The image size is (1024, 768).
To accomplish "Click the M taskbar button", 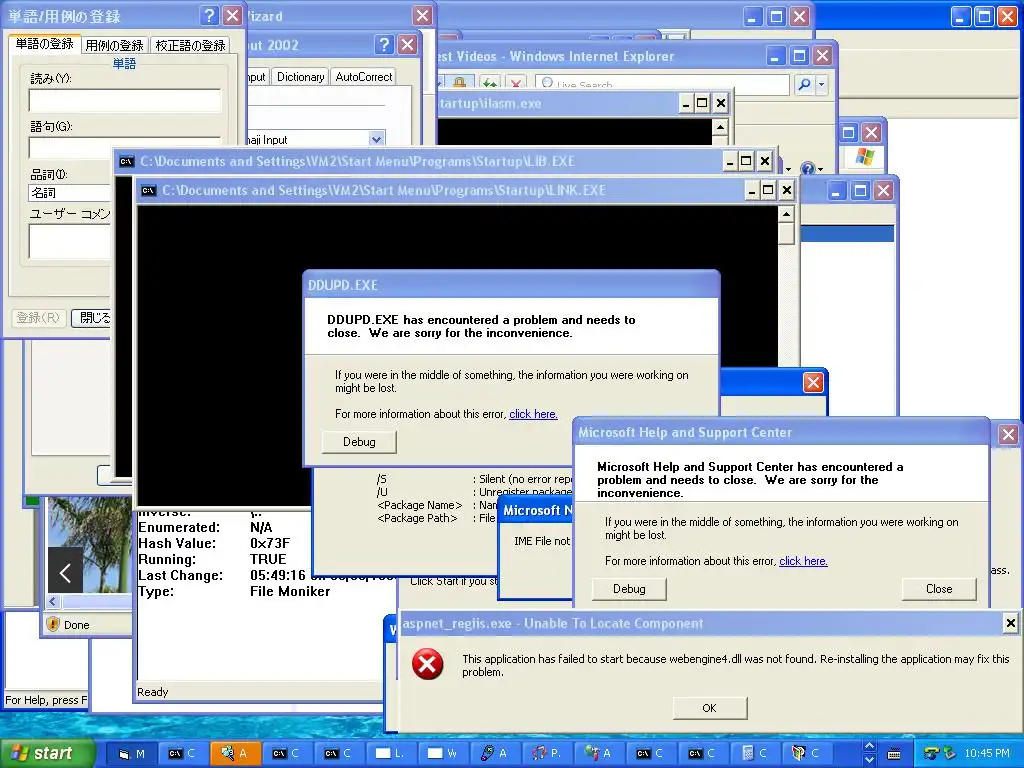I will click(131, 754).
